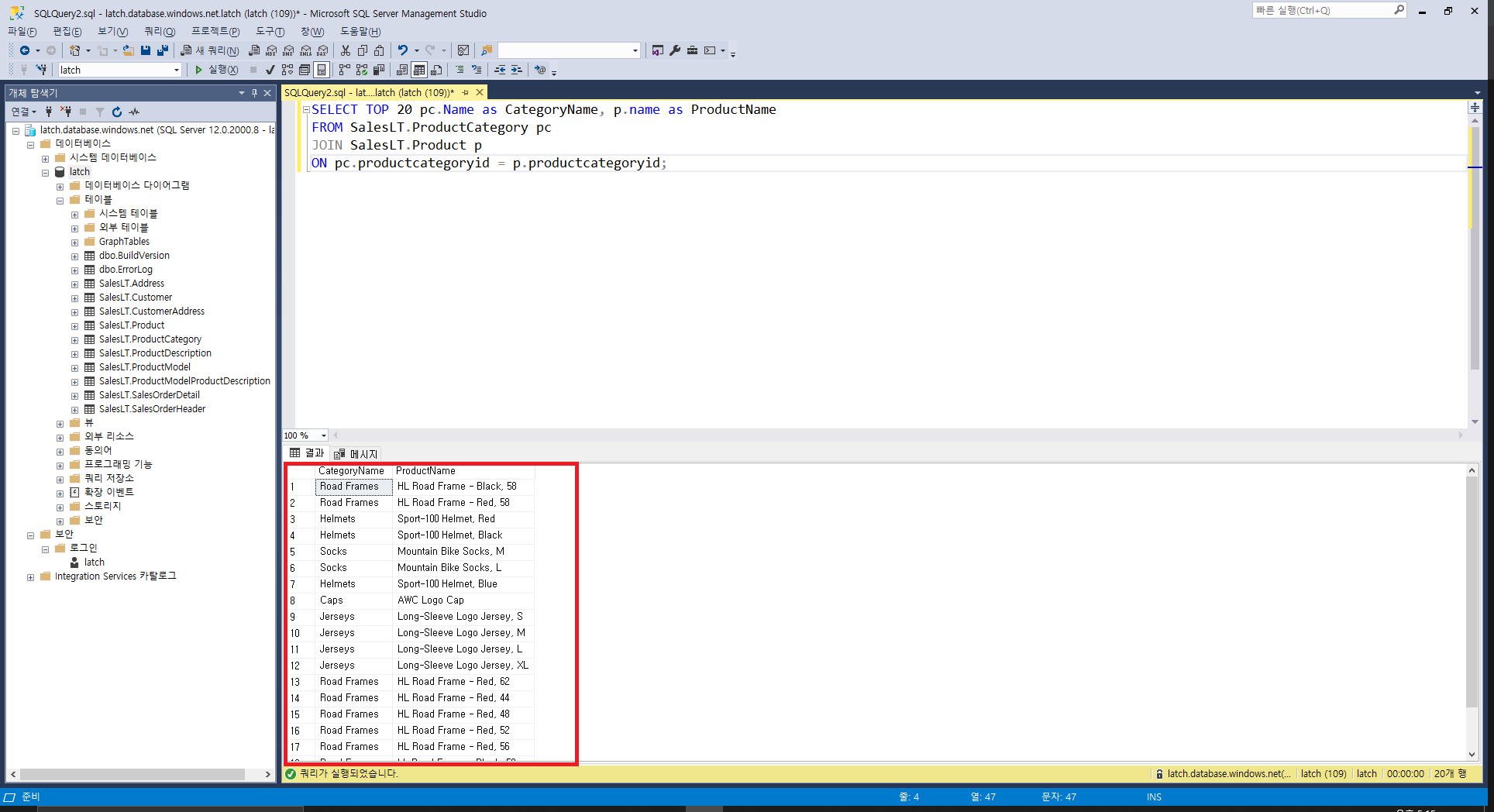Click the open file folder icon
The height and width of the screenshot is (812, 1494).
click(x=129, y=50)
